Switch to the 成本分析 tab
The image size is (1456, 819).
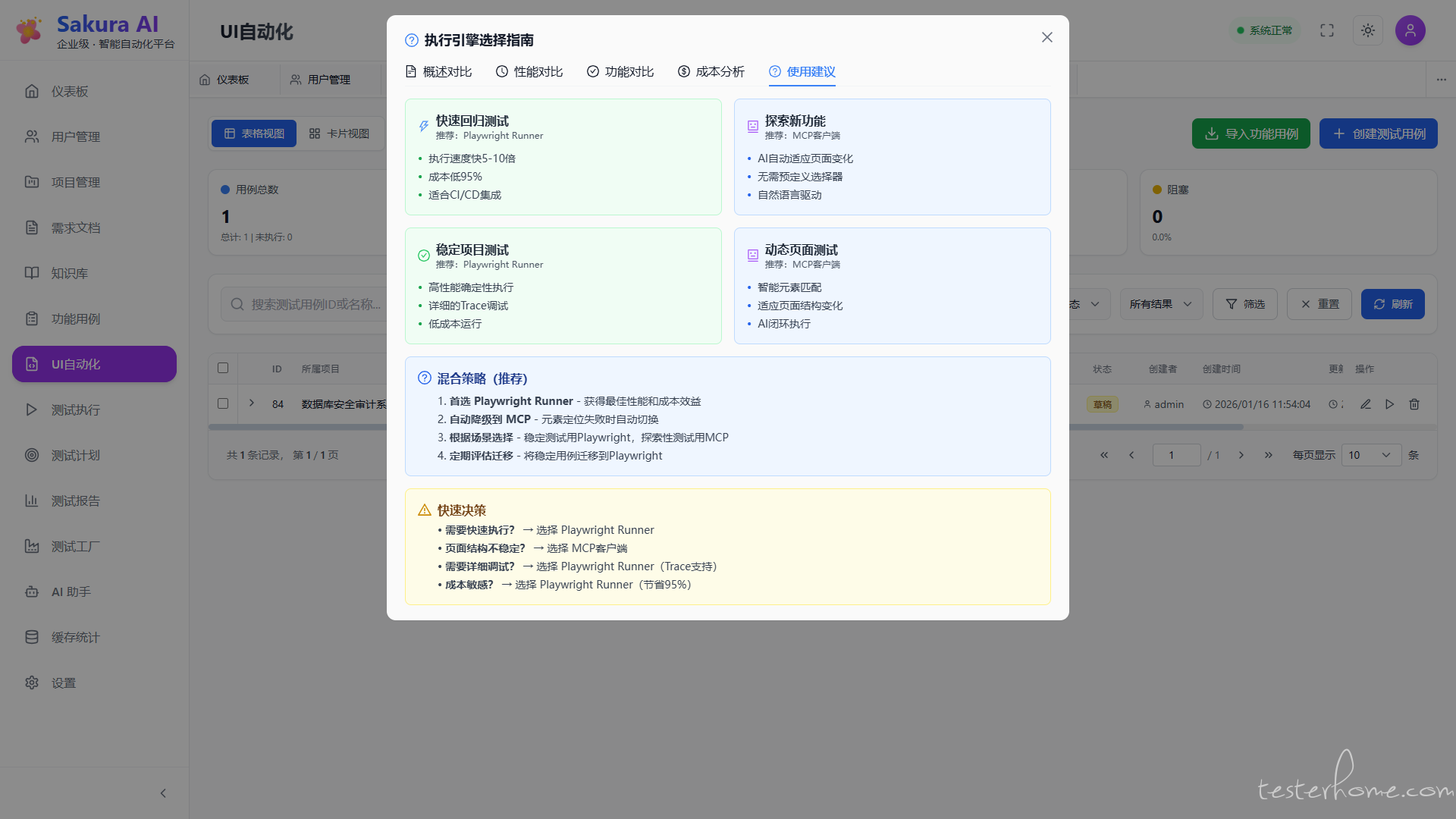click(711, 71)
